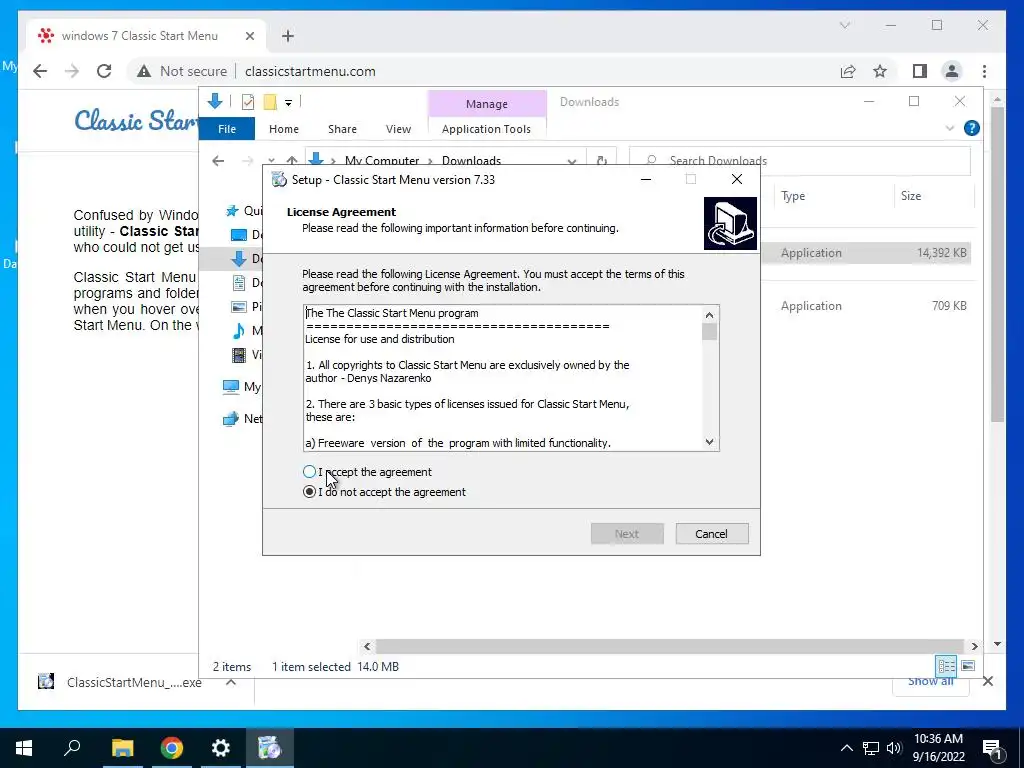The image size is (1024, 768).
Task: Reload the Chrome page
Action: 104,71
